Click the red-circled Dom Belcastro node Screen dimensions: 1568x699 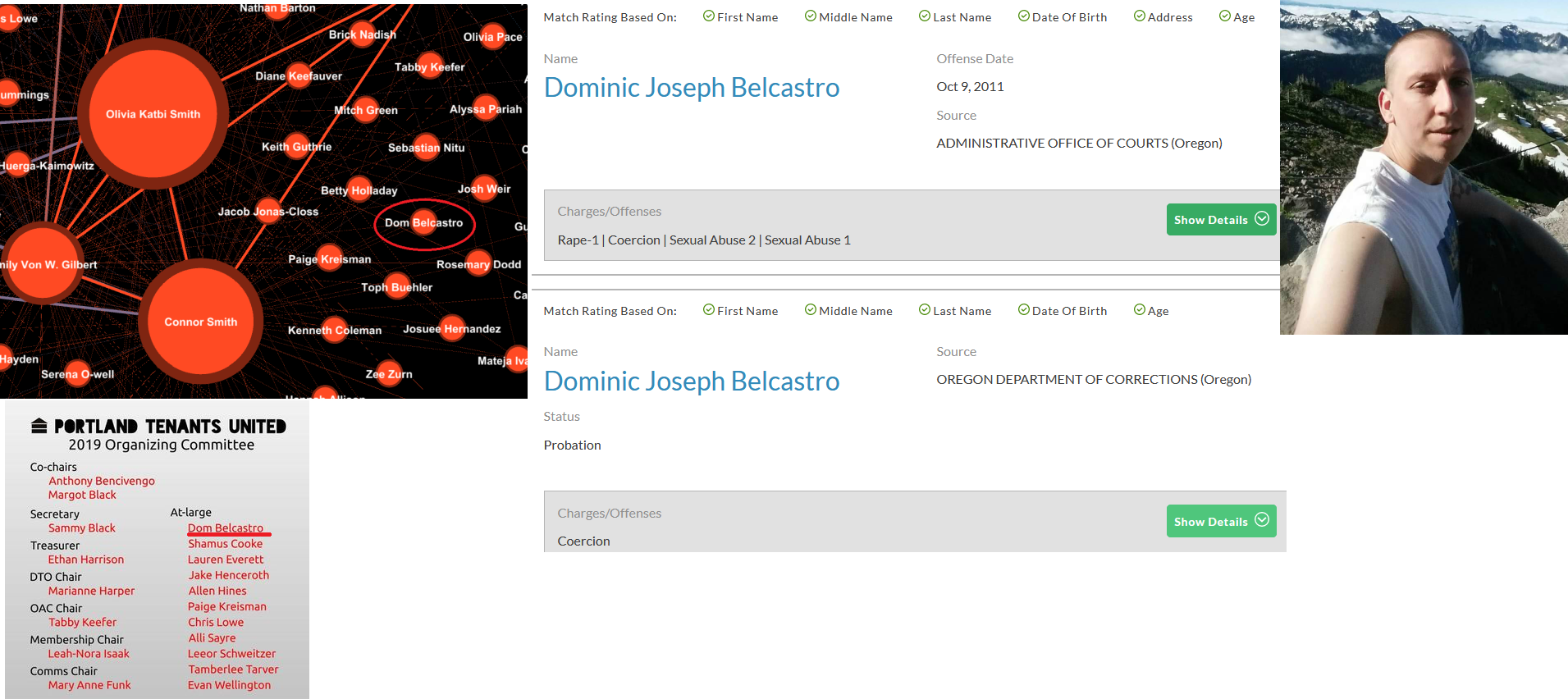(424, 223)
